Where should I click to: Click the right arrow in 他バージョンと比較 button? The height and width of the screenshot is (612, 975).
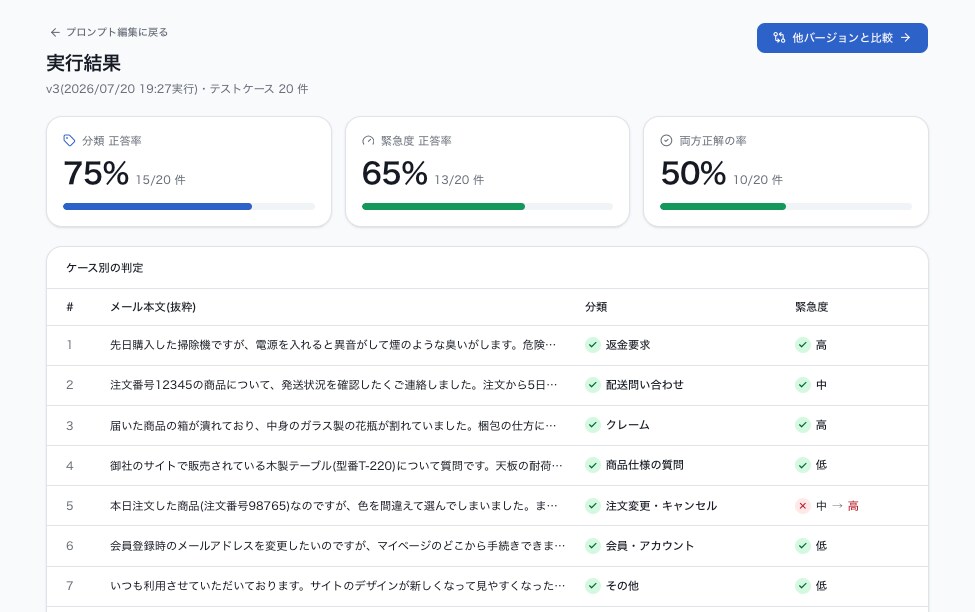(905, 38)
